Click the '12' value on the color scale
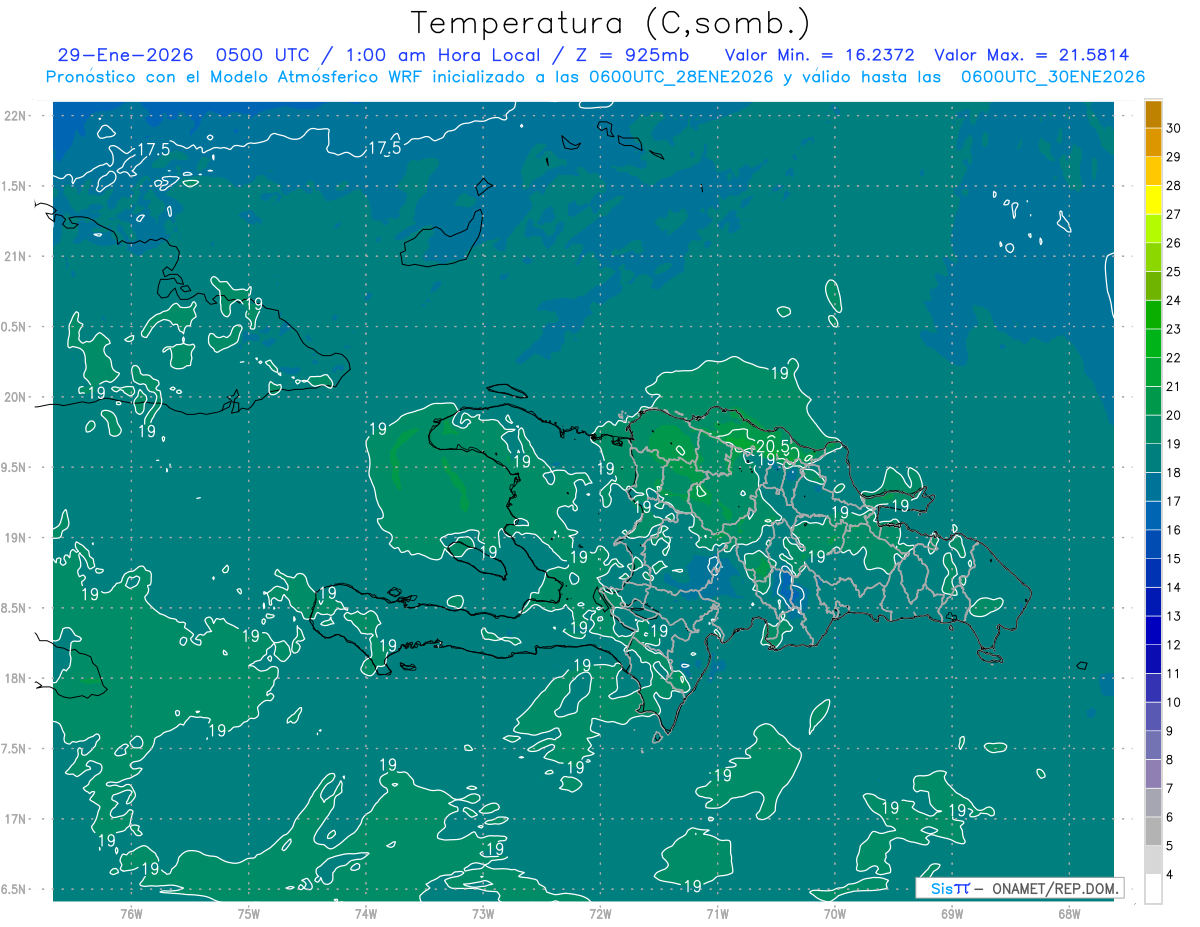The width and height of the screenshot is (1200, 927). click(1174, 645)
